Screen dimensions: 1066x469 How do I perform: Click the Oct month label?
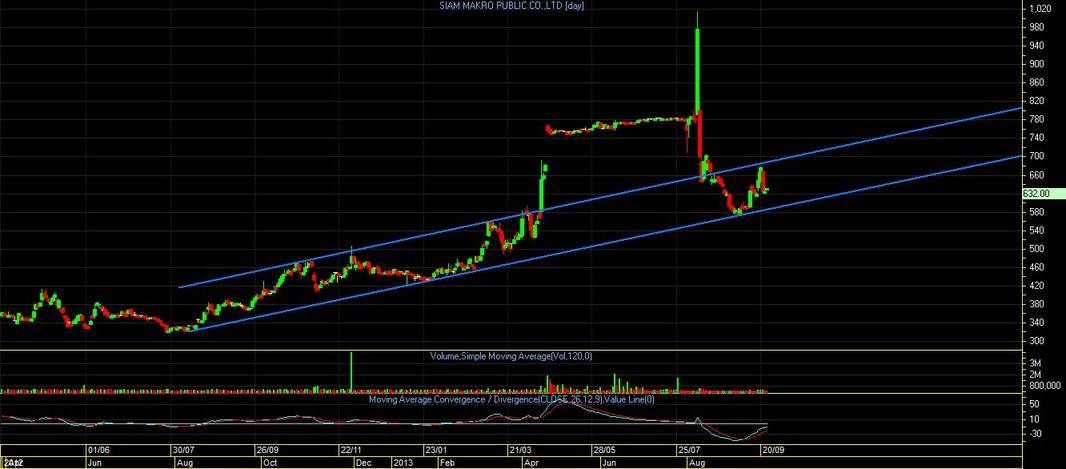pyautogui.click(x=269, y=462)
